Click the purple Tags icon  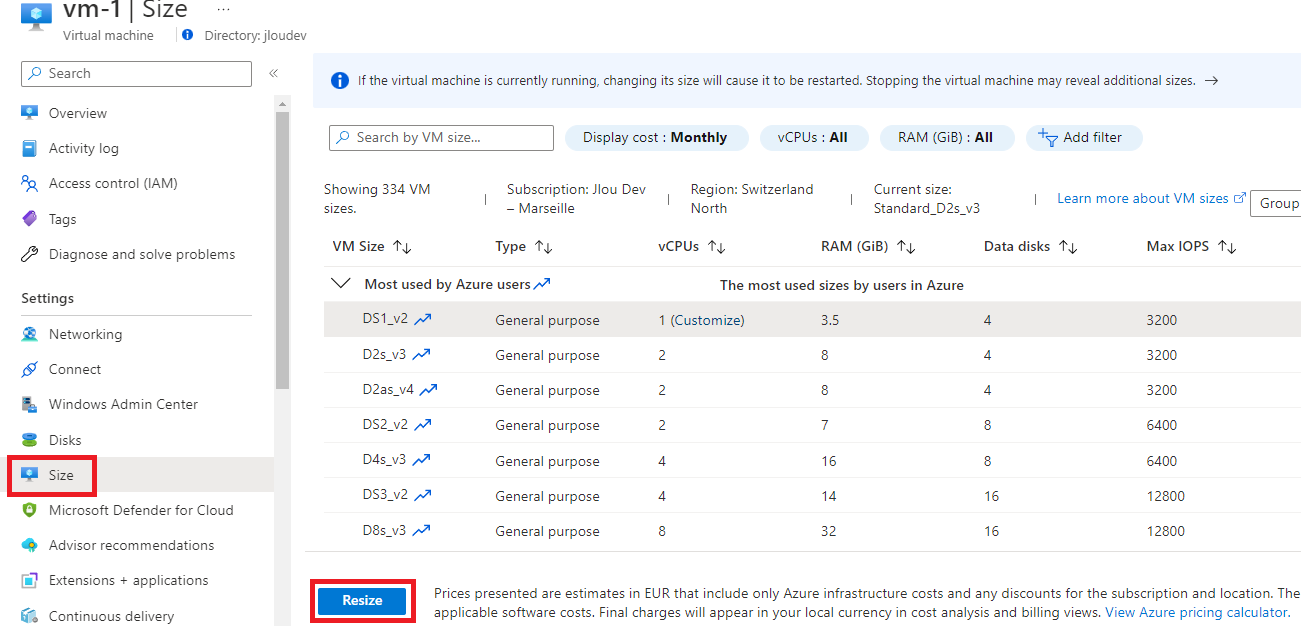click(30, 219)
